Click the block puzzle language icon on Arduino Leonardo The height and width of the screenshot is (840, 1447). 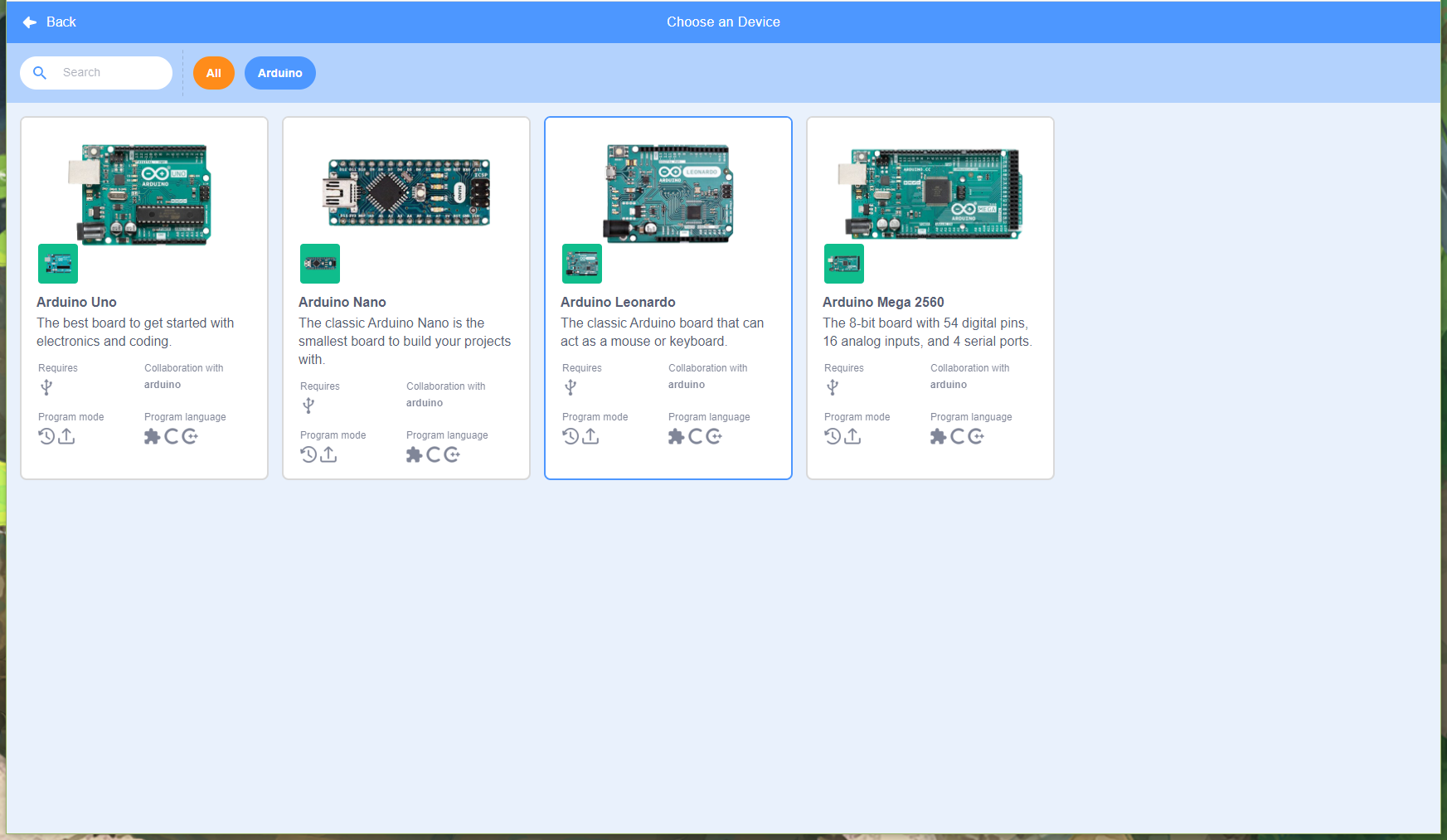(677, 436)
